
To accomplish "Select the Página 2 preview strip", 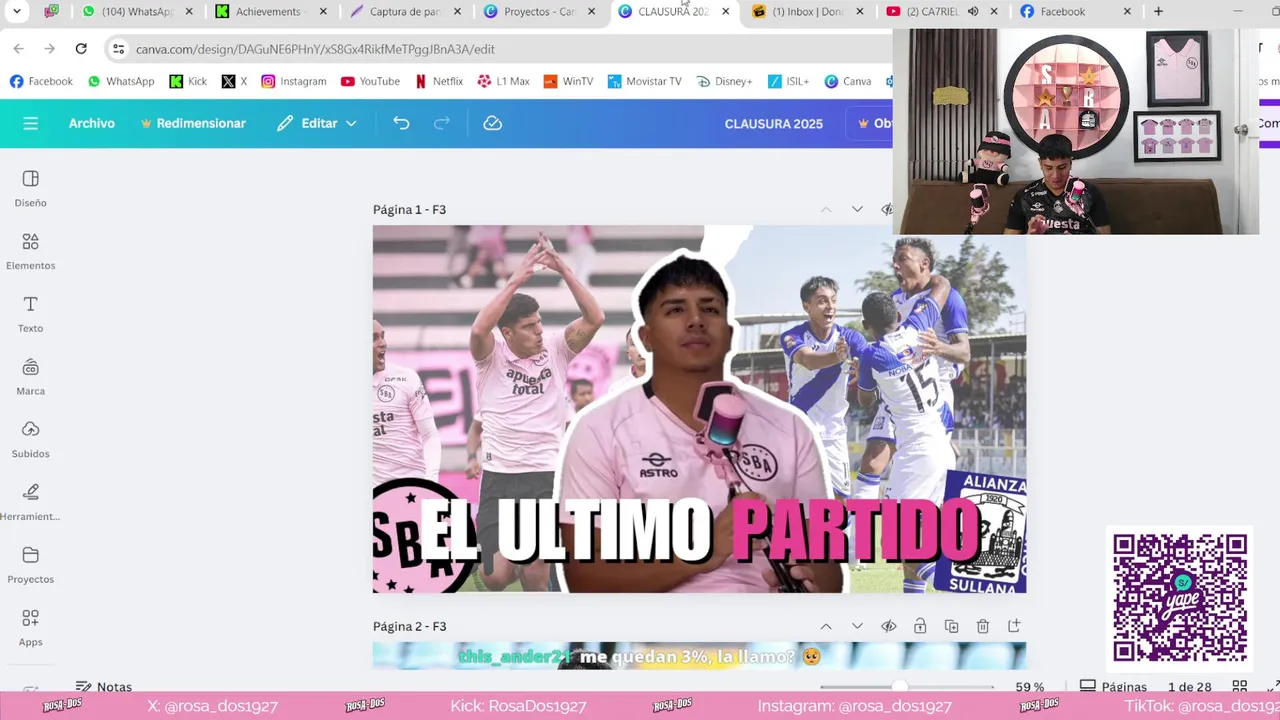I will point(699,656).
